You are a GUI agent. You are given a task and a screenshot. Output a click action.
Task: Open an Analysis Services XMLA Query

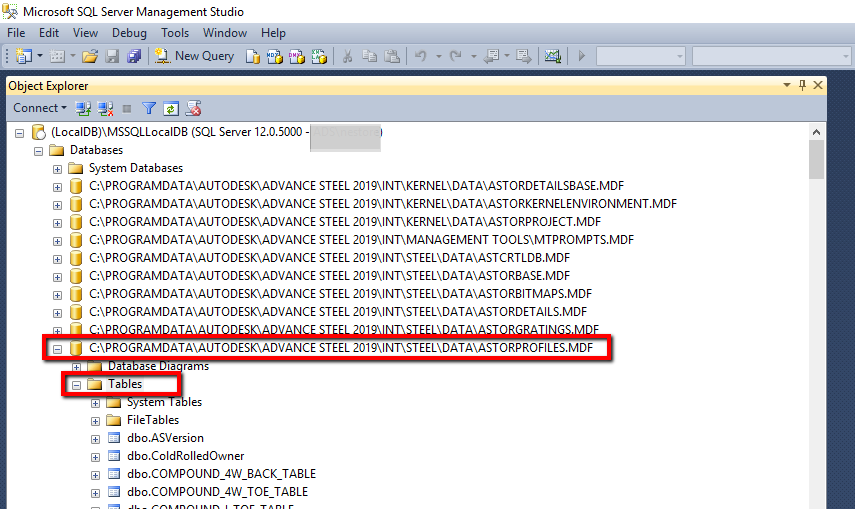(319, 56)
